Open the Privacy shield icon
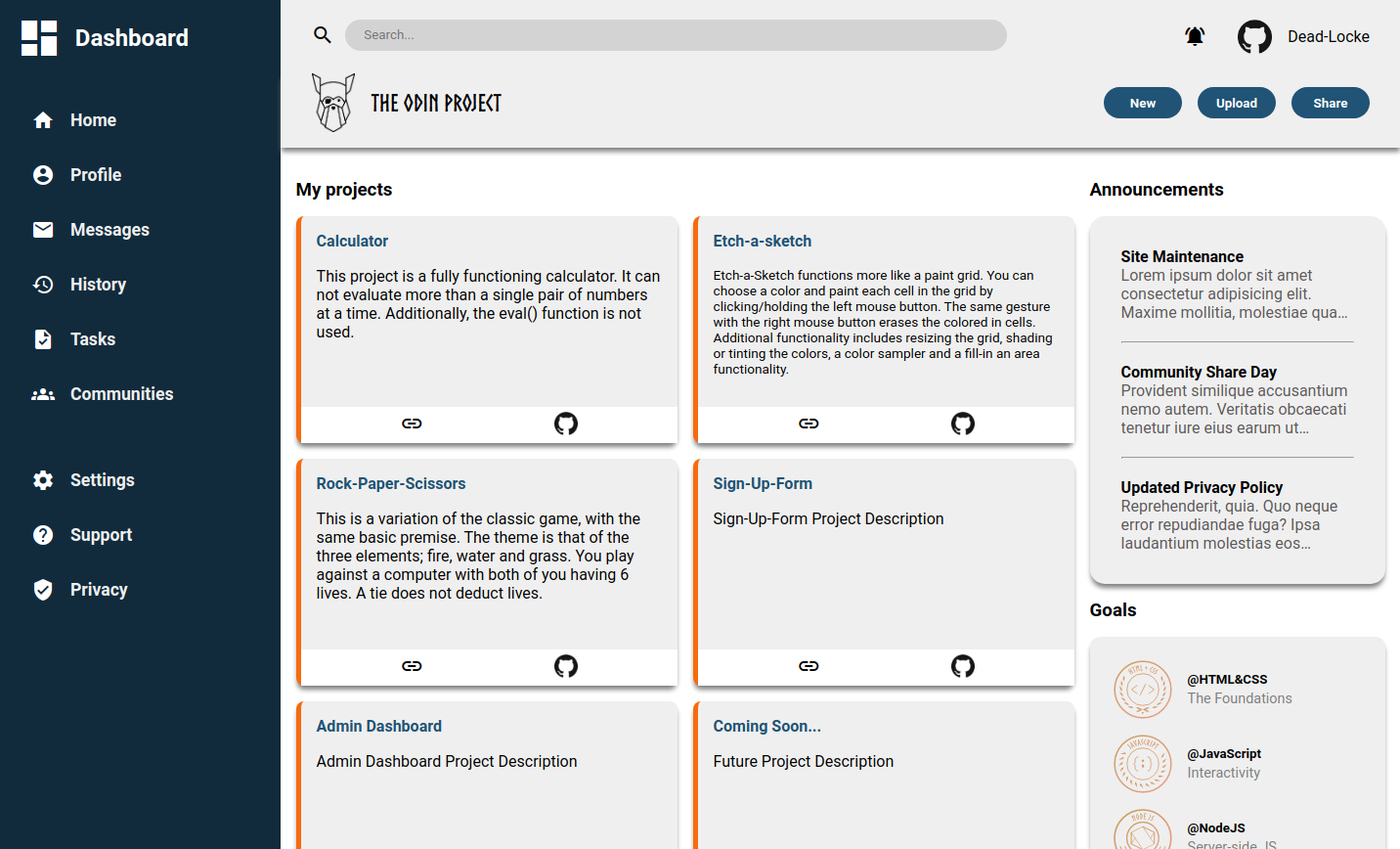Screen dimensions: 1400x849 coord(43,589)
